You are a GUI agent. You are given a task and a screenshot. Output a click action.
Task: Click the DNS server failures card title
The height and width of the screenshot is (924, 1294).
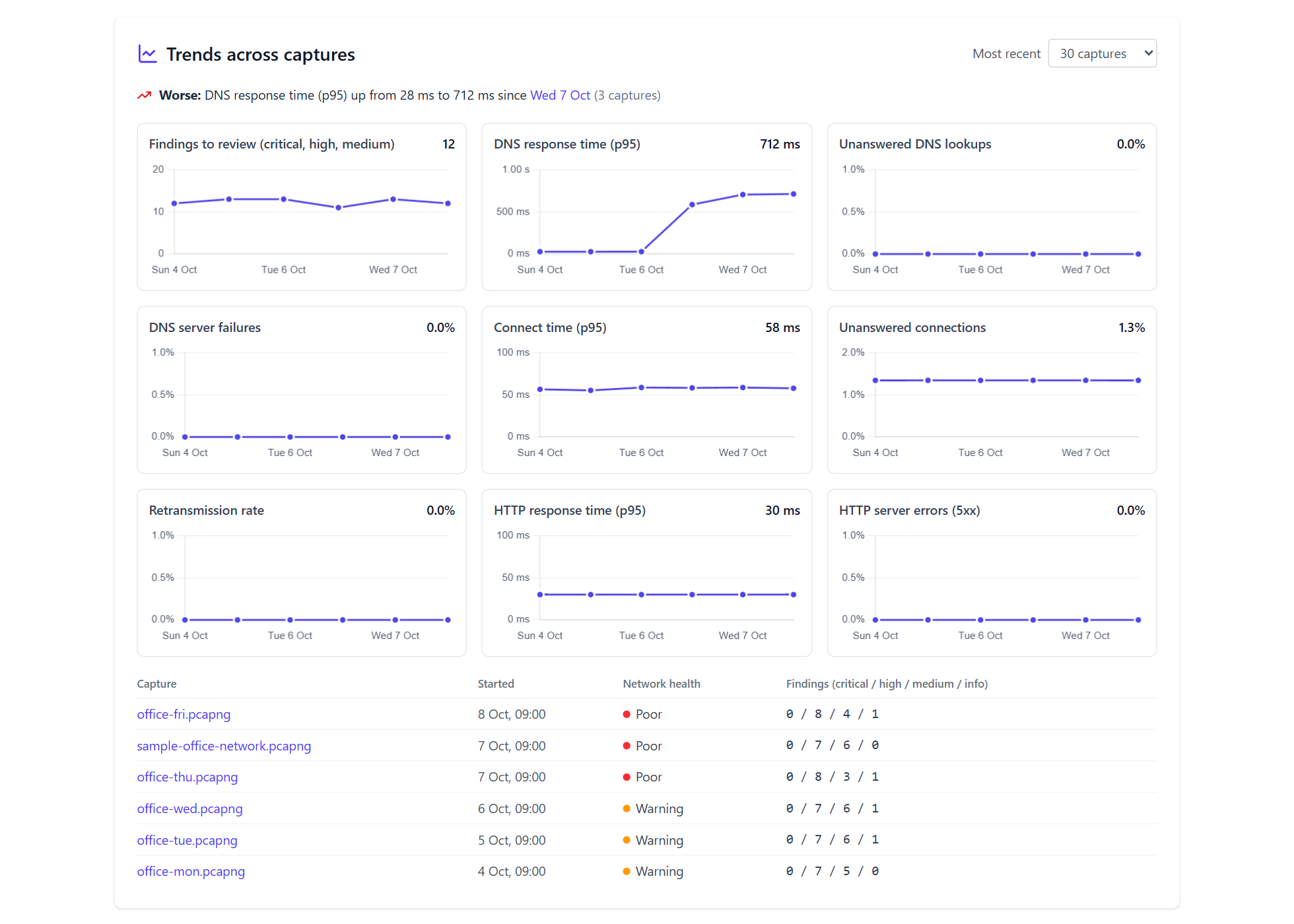click(205, 327)
